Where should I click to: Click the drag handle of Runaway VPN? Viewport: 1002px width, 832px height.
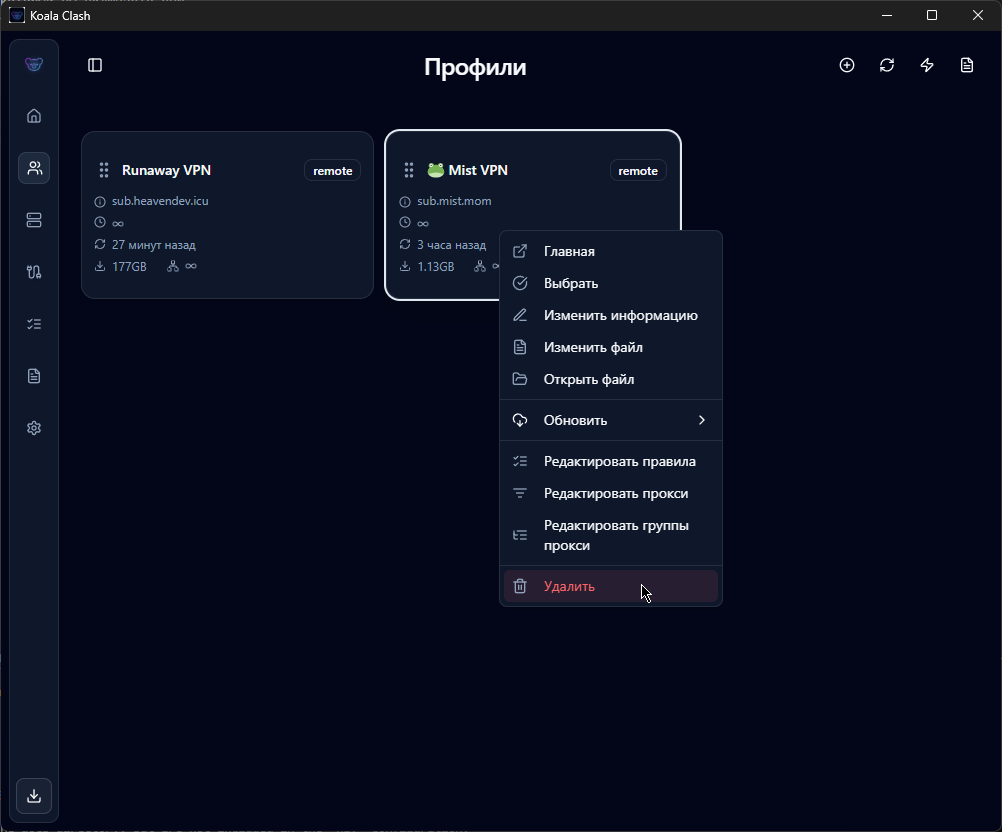click(x=103, y=170)
